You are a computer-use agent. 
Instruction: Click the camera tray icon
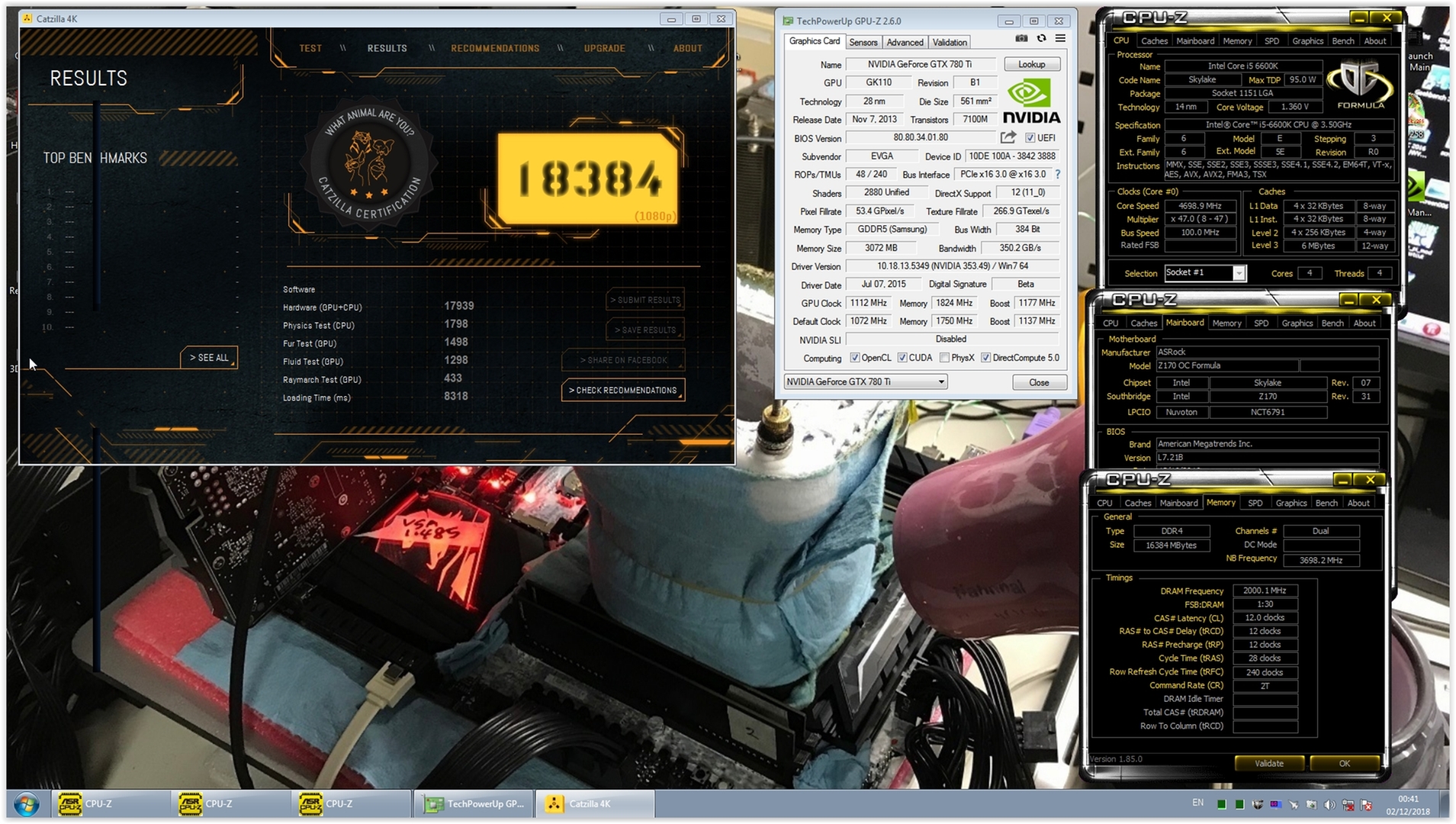[x=1311, y=805]
